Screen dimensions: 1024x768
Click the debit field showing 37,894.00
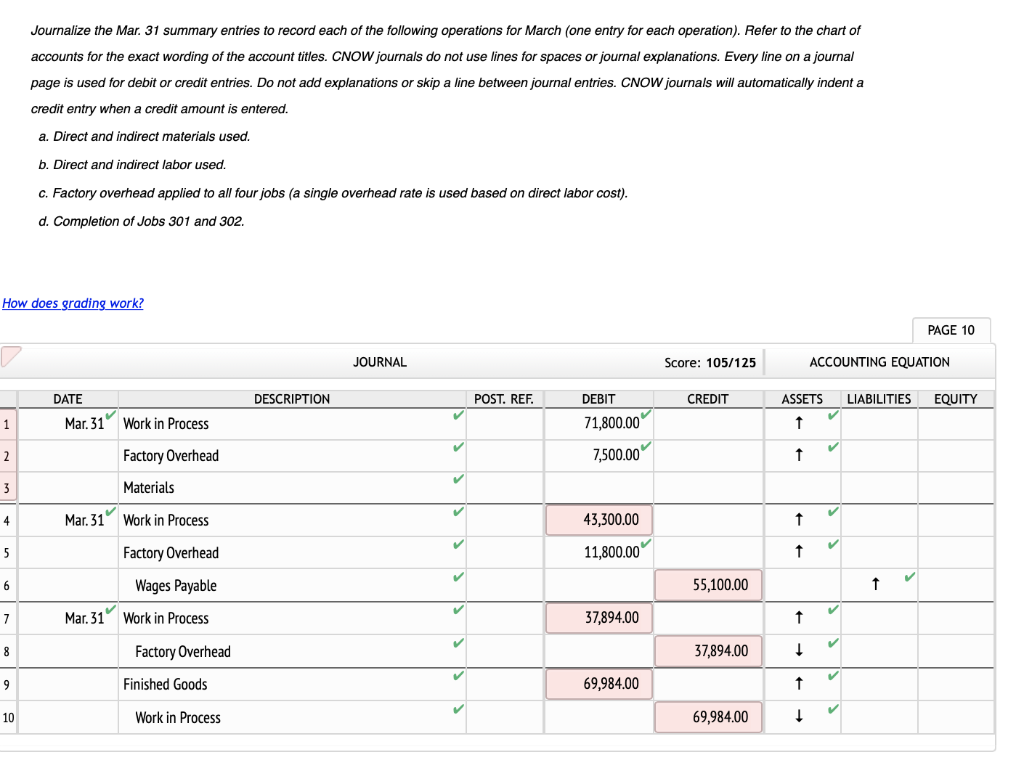[599, 618]
